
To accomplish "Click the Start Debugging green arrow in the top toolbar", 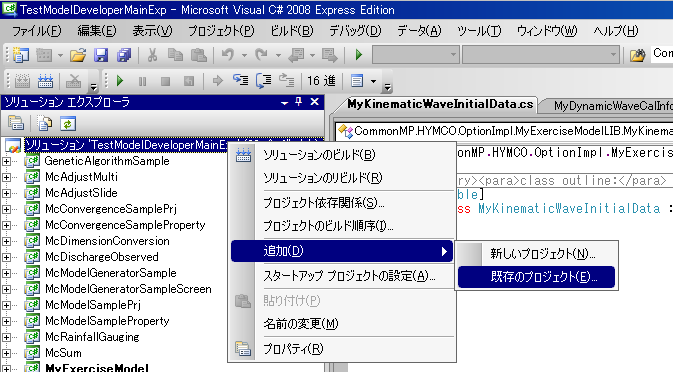I will 359,55.
